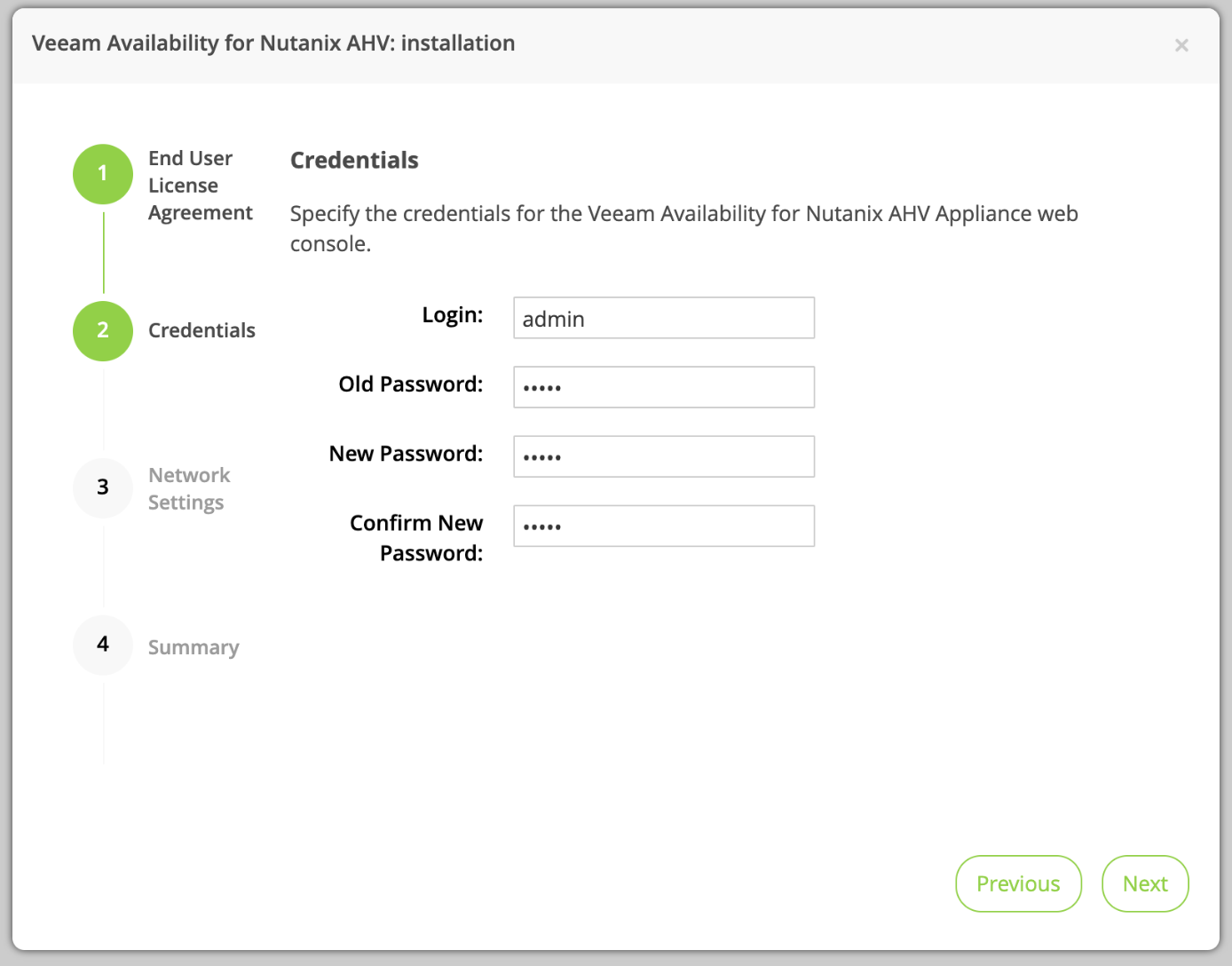Close the installation dialog with X

[1181, 45]
